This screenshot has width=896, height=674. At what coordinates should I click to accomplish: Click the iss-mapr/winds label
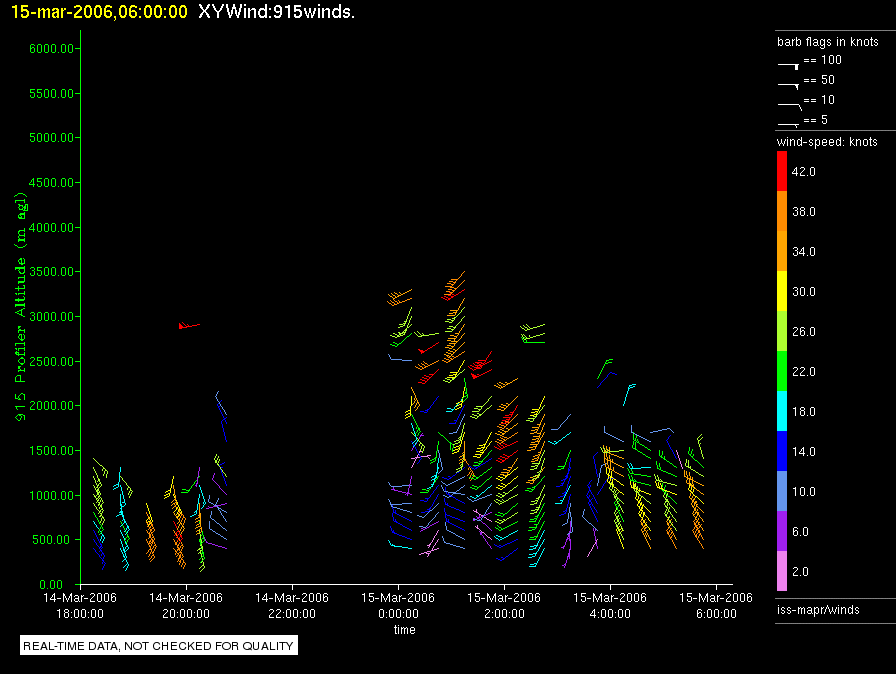[818, 610]
